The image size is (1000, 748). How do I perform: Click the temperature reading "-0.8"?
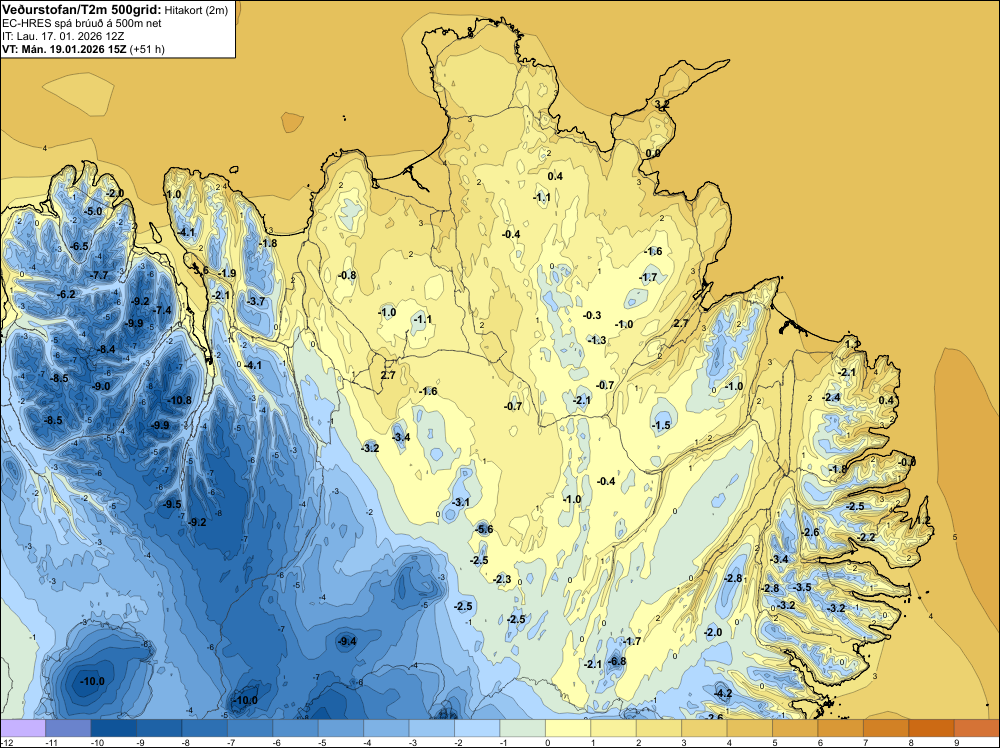tap(347, 275)
